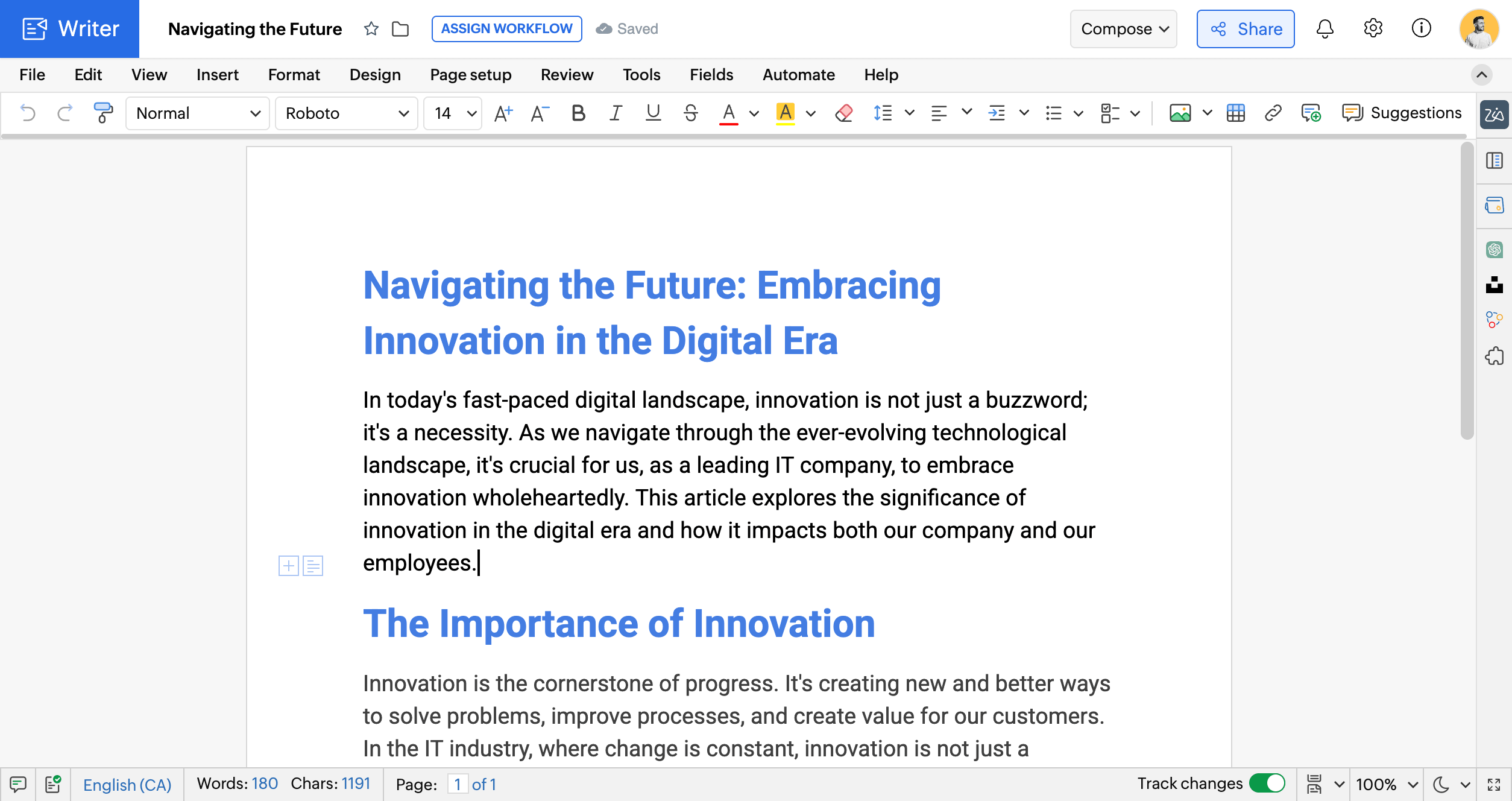1512x801 pixels.
Task: Toggle italic formatting
Action: 615,113
